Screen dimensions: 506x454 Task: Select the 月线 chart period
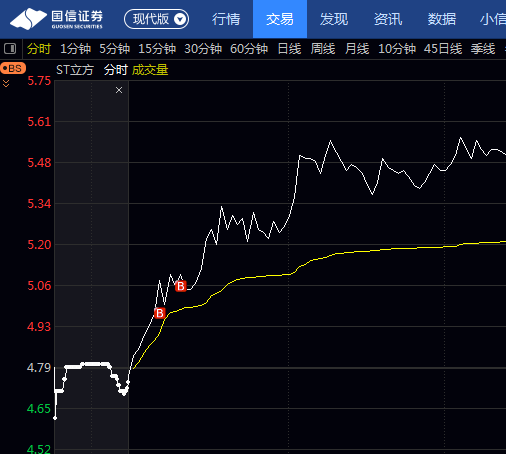click(x=357, y=49)
